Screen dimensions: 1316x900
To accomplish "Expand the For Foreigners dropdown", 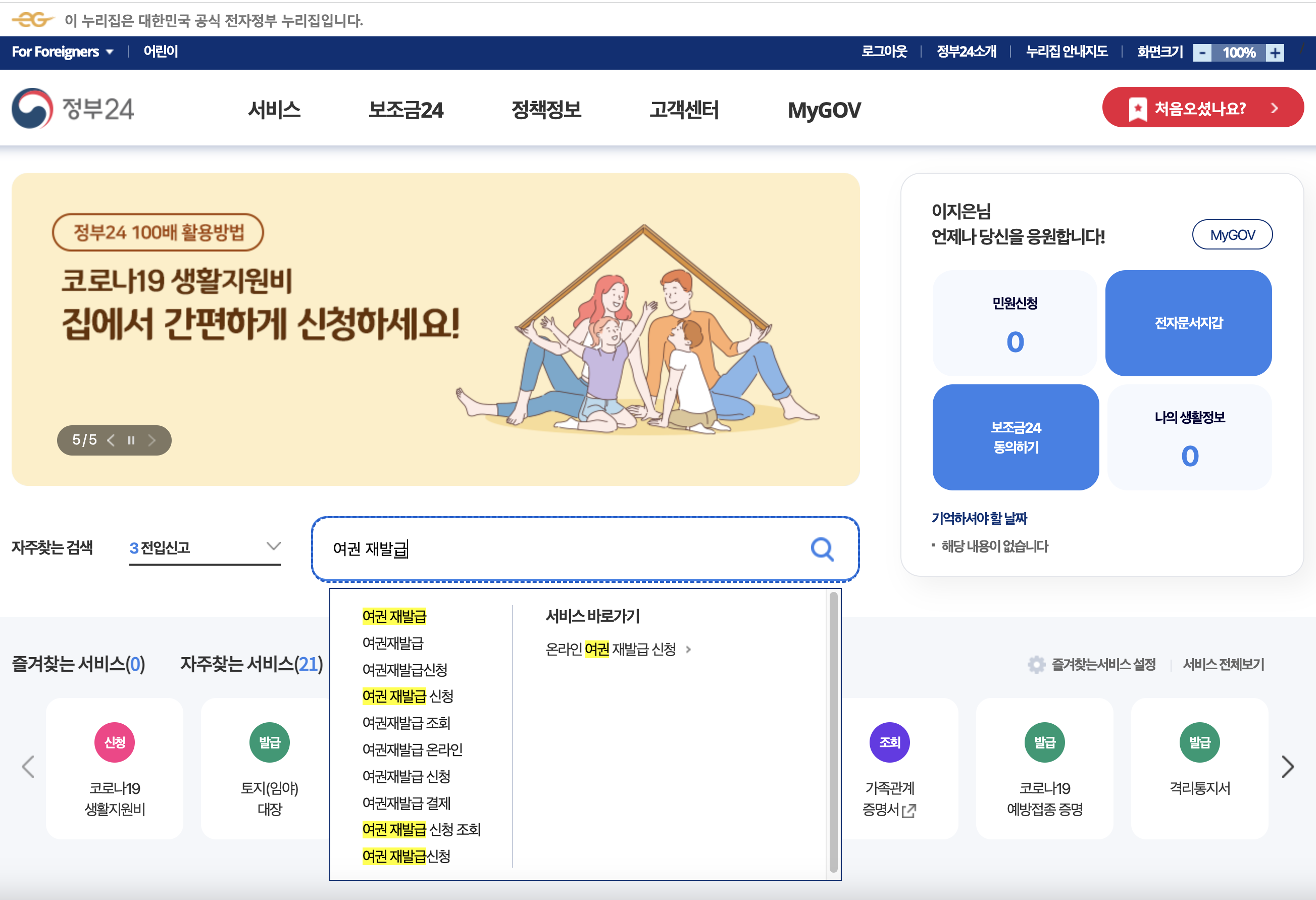I will (62, 52).
